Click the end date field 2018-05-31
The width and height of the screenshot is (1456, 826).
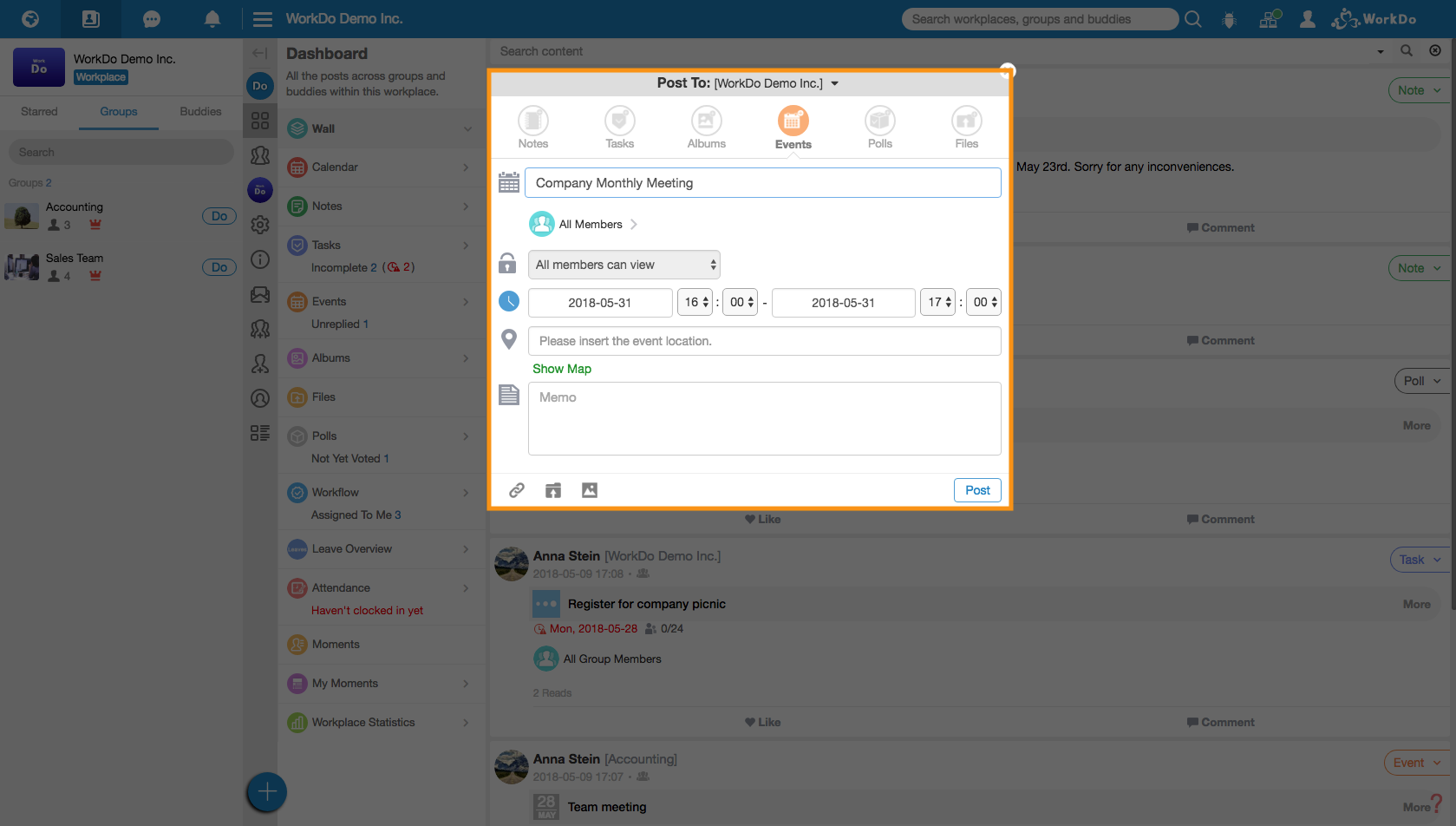pos(843,303)
